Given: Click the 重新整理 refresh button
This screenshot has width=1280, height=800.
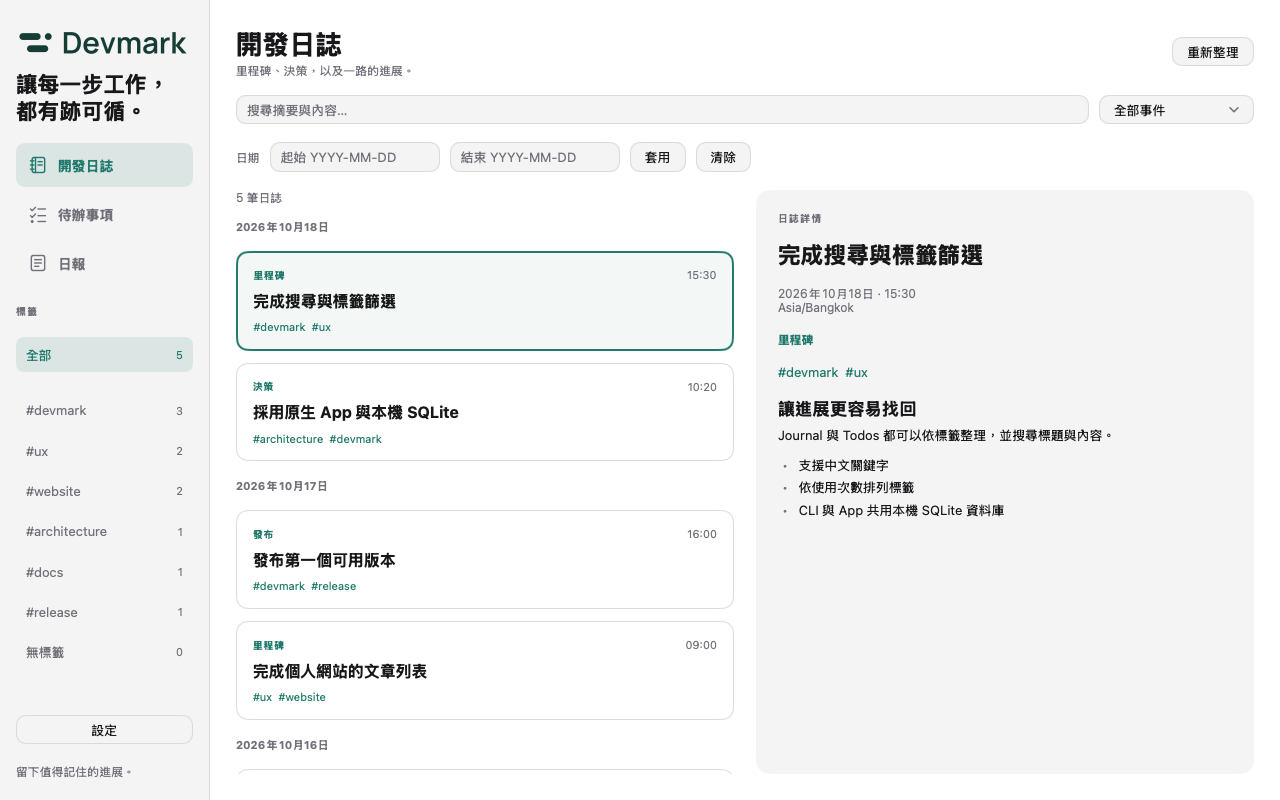Looking at the screenshot, I should click(x=1212, y=52).
